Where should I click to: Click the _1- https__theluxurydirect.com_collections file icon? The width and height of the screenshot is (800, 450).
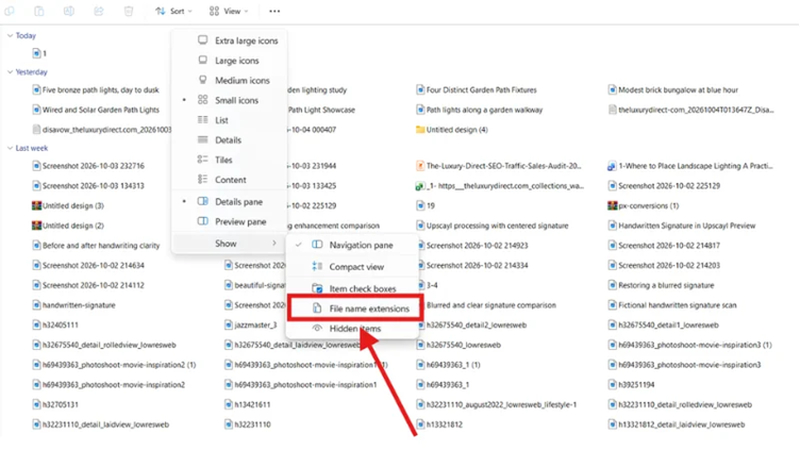coord(420,186)
